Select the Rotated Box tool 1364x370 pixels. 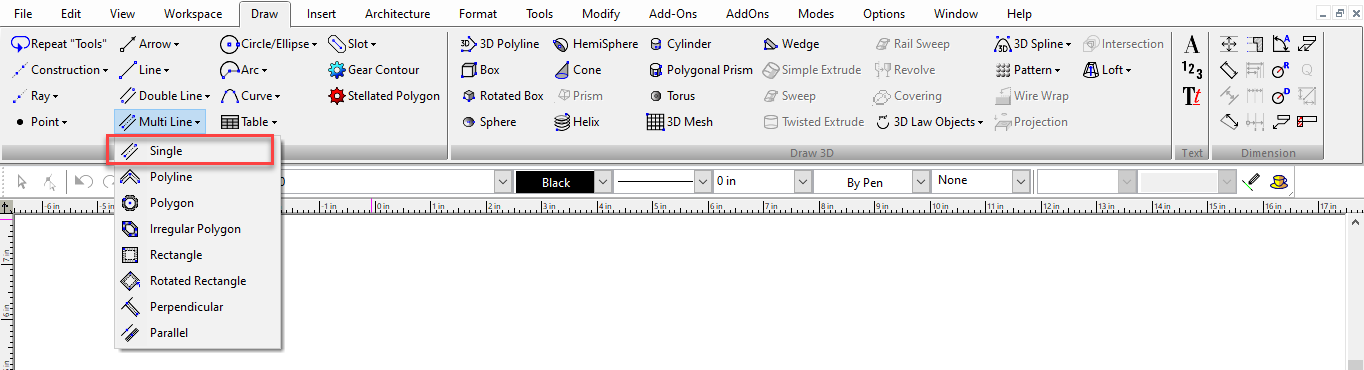coord(503,96)
